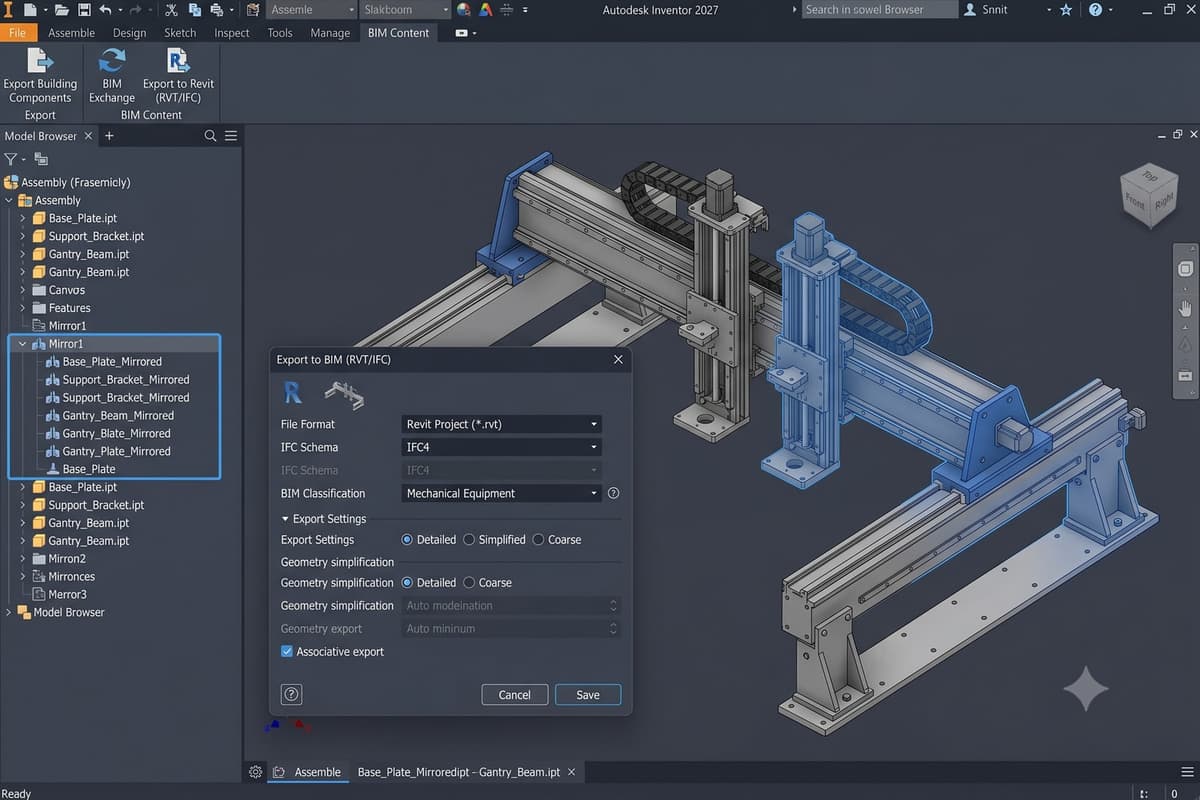This screenshot has width=1200, height=800.
Task: Switch to the Inspect ribbon tab
Action: click(x=231, y=32)
